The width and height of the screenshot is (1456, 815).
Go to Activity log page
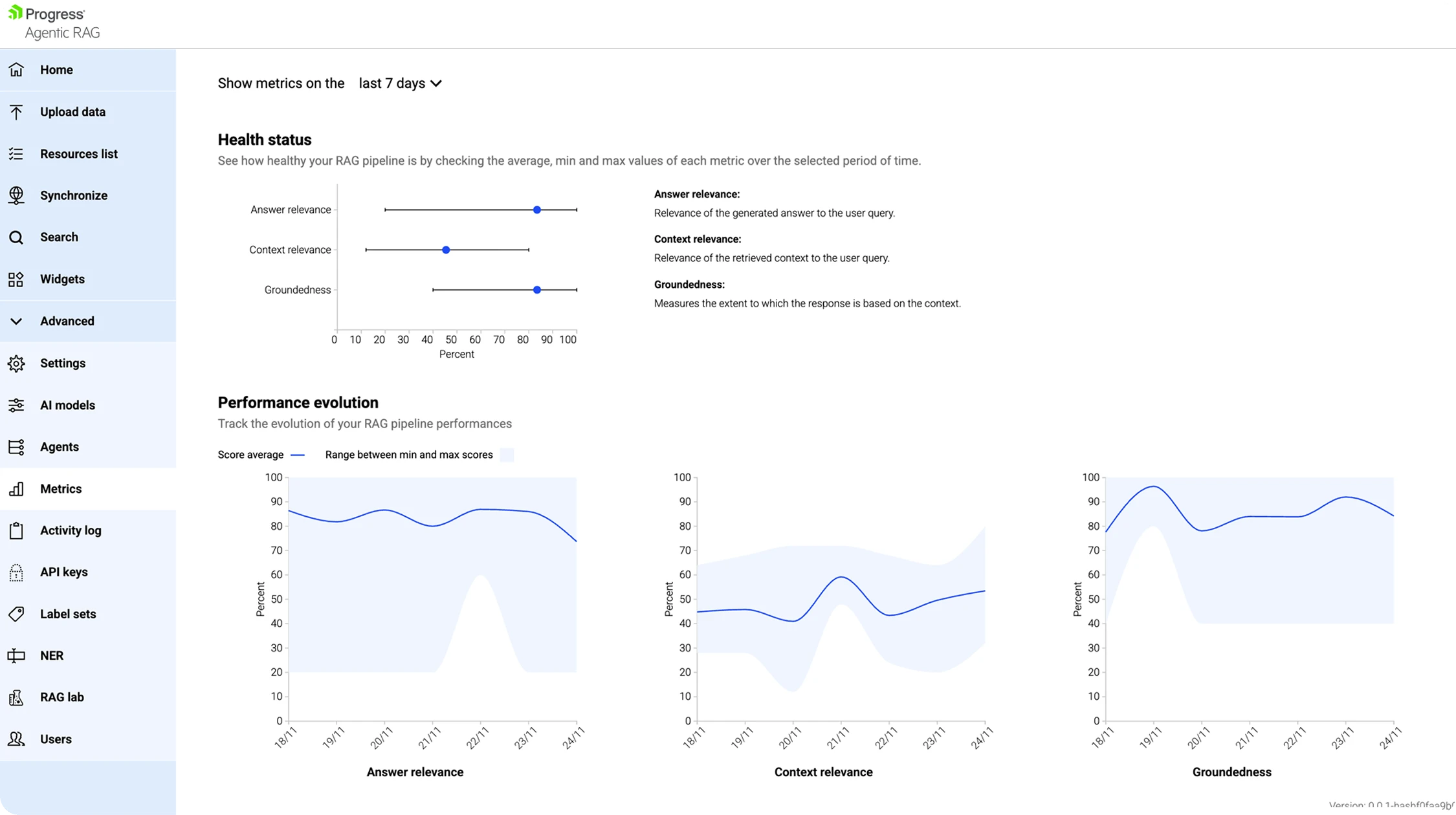[x=71, y=530]
